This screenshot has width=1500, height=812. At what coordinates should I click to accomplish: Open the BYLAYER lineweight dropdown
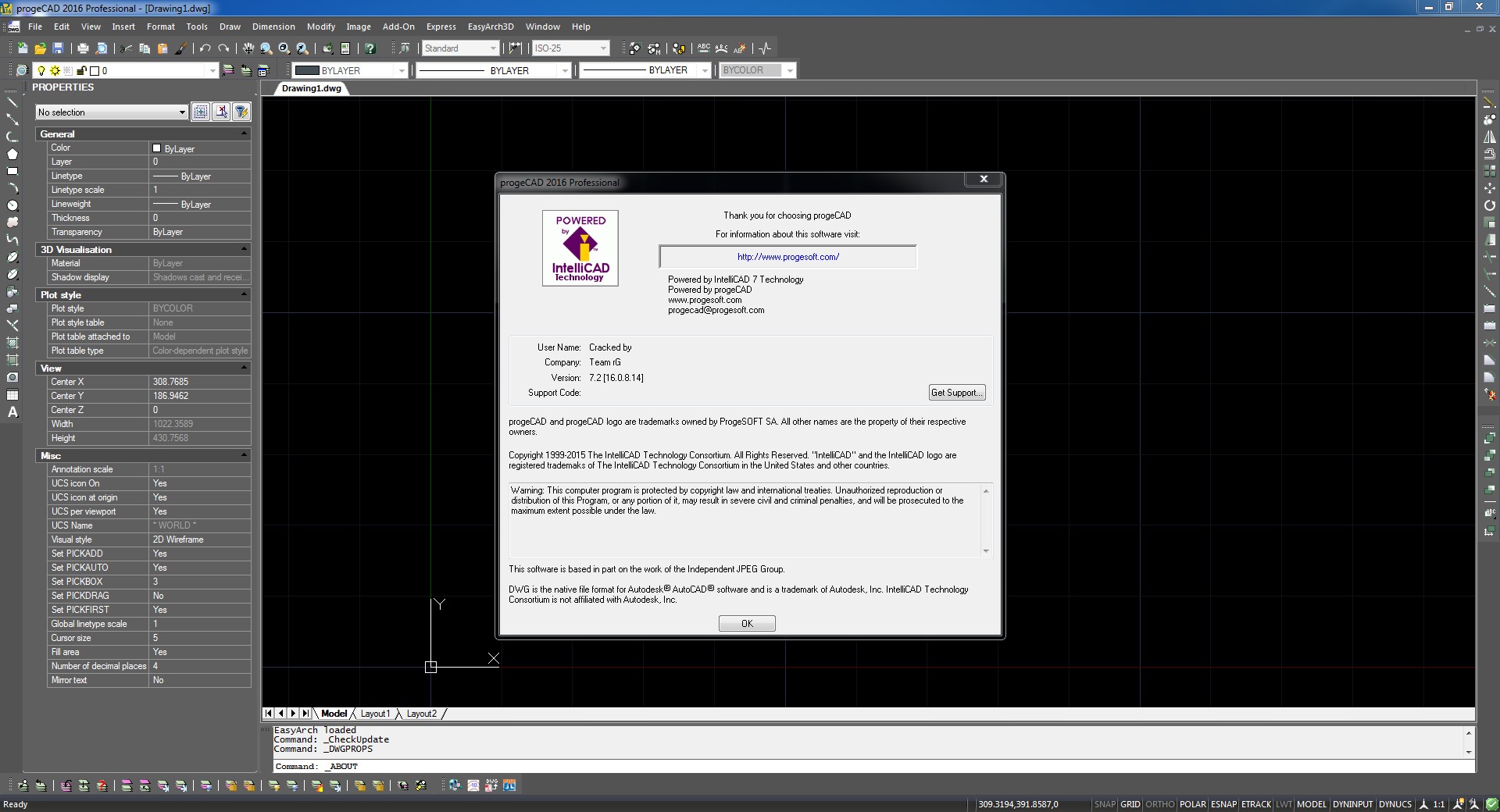[645, 70]
